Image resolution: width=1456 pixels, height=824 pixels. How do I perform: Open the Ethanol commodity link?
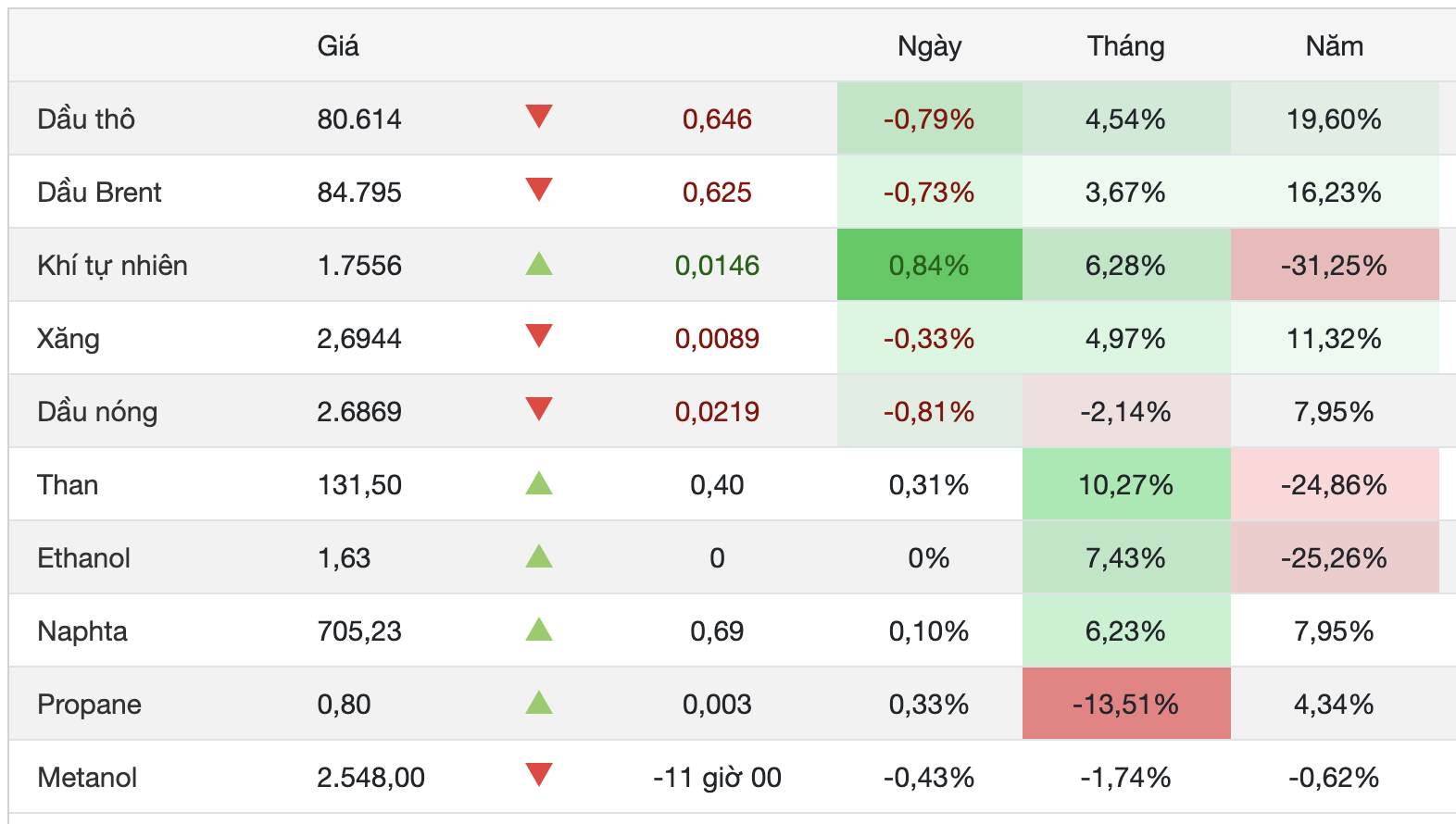pos(83,558)
